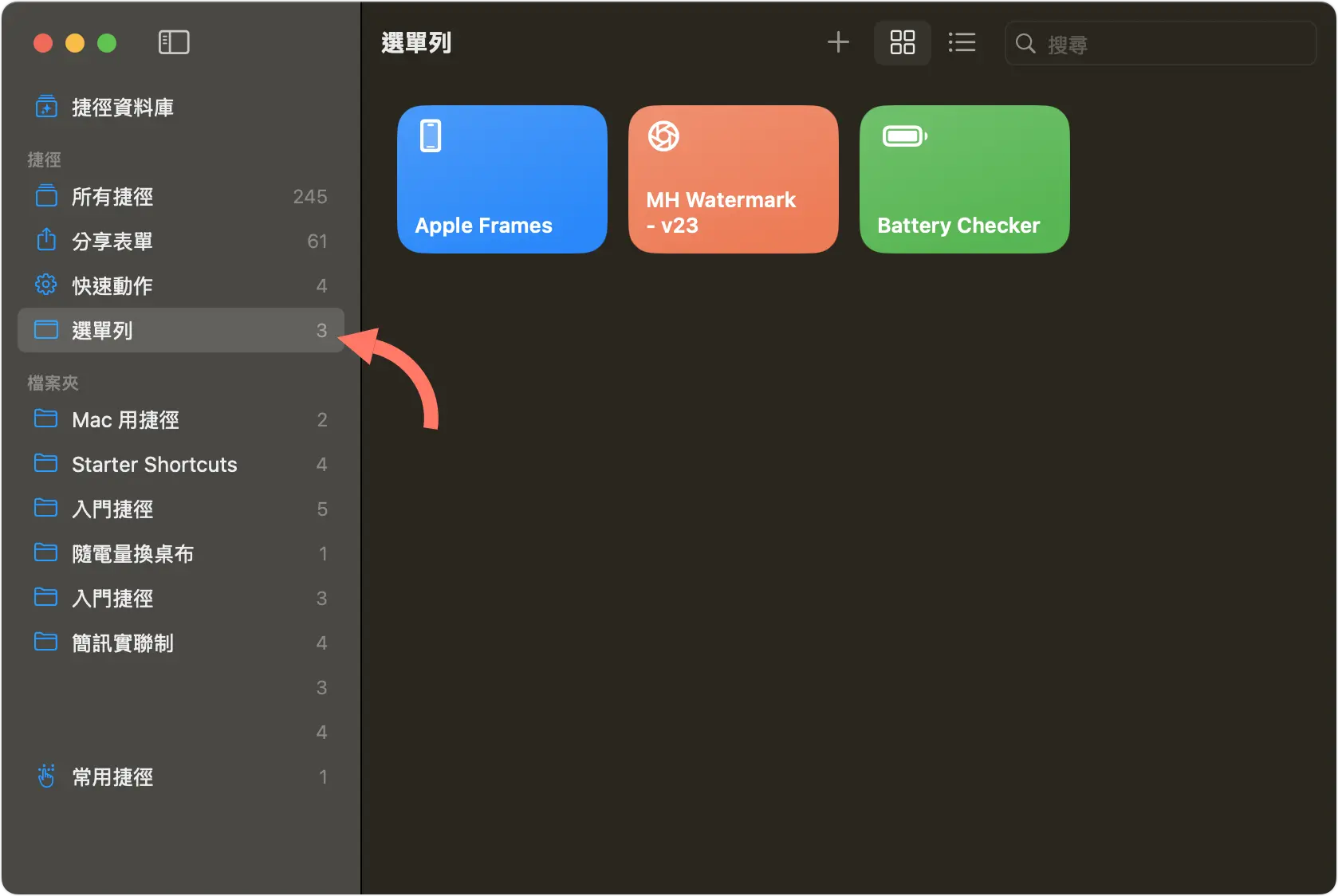Viewport: 1338px width, 896px height.
Task: Click the 捷徑資料庫 gallery icon
Action: (46, 106)
